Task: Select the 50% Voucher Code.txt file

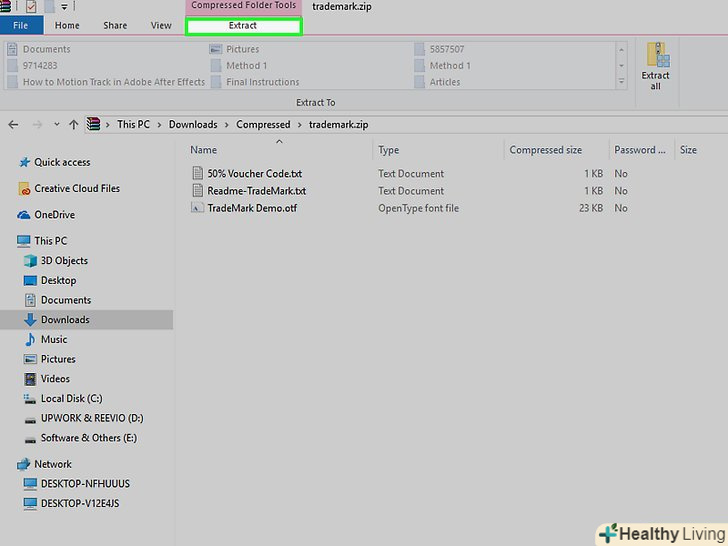Action: click(254, 174)
